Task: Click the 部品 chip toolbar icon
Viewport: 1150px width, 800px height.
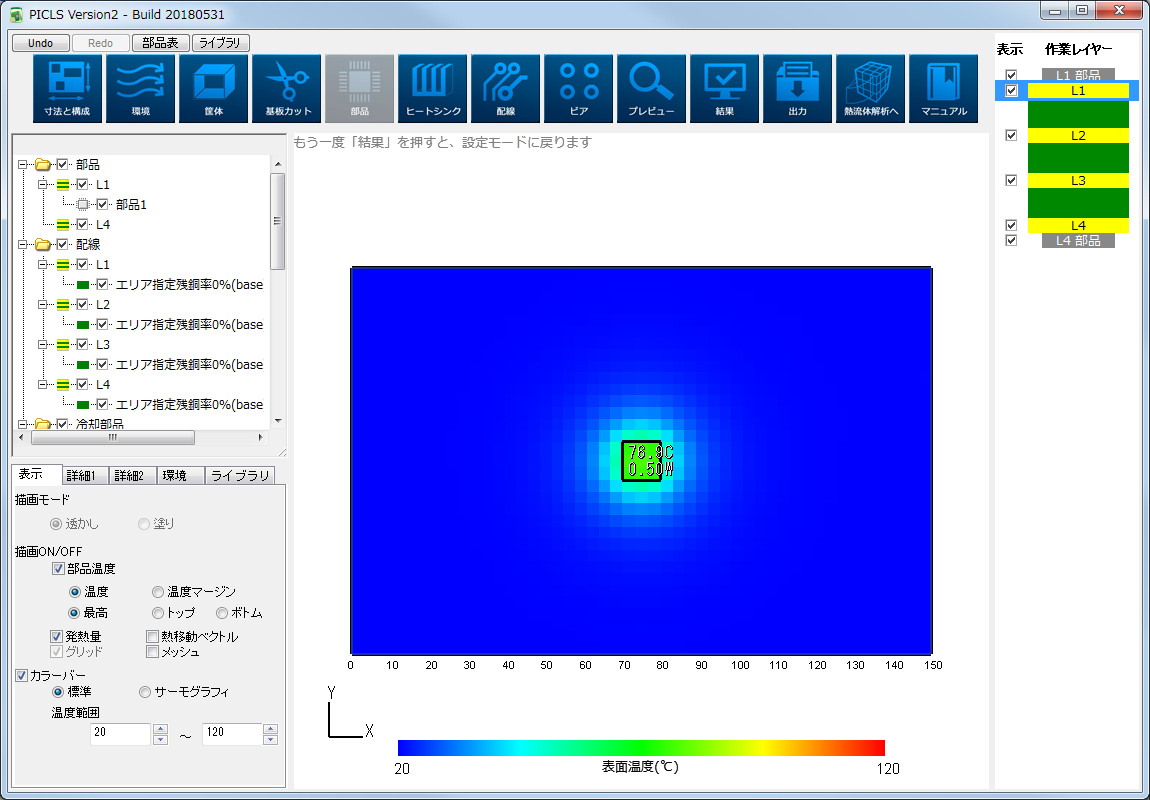Action: click(x=359, y=88)
